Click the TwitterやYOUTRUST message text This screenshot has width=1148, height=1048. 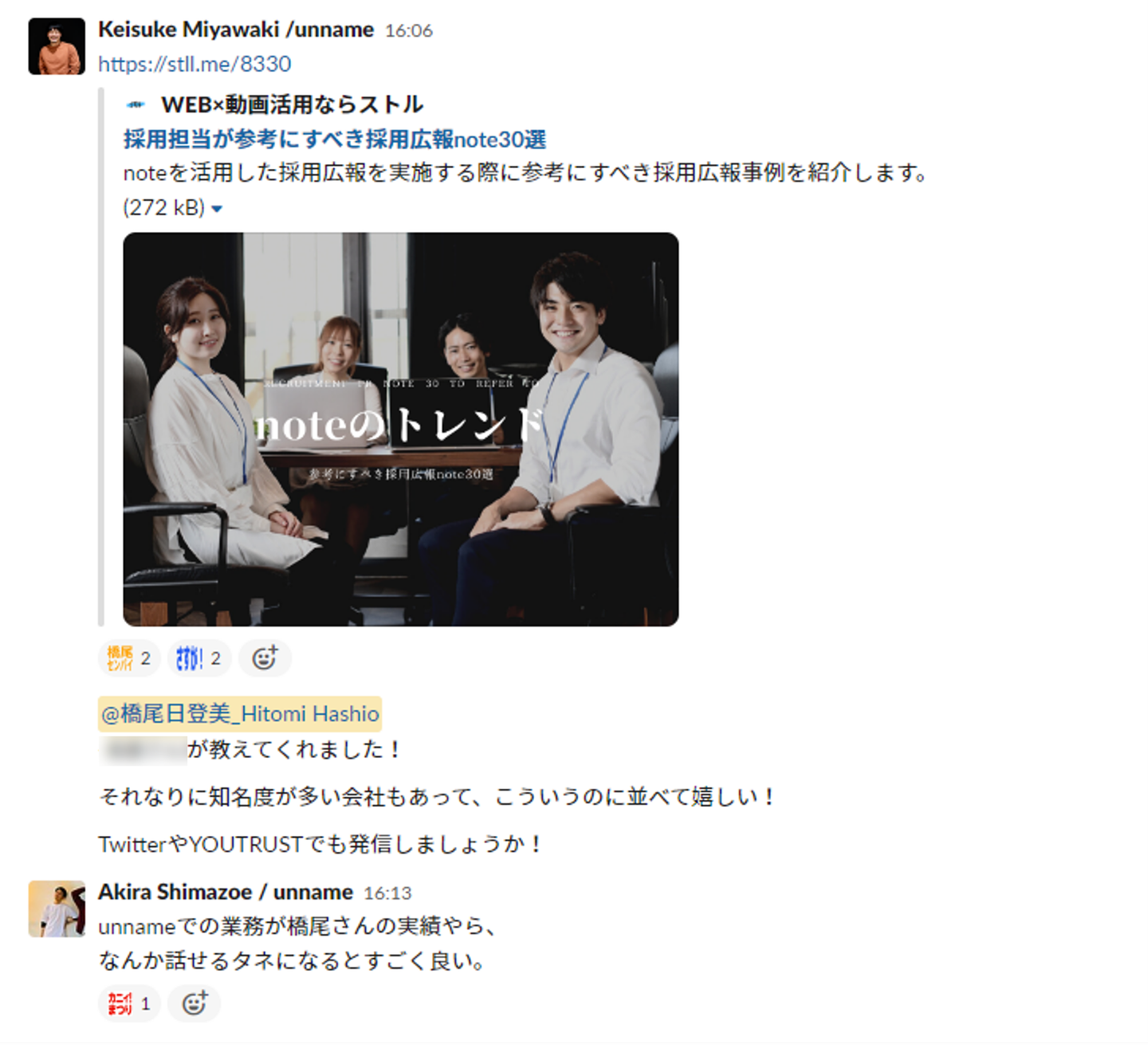tap(320, 844)
